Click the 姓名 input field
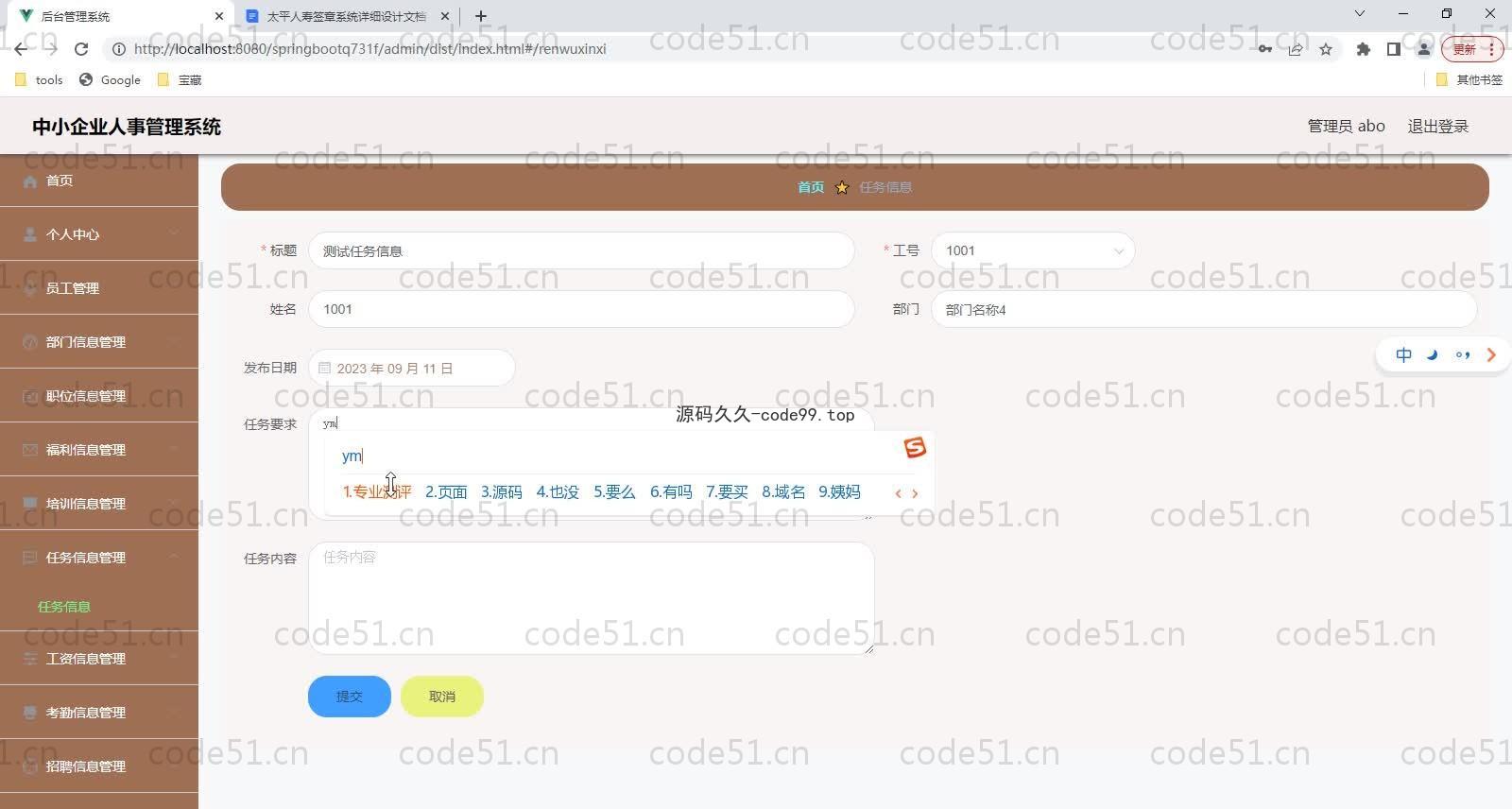This screenshot has width=1512, height=809. (x=581, y=309)
